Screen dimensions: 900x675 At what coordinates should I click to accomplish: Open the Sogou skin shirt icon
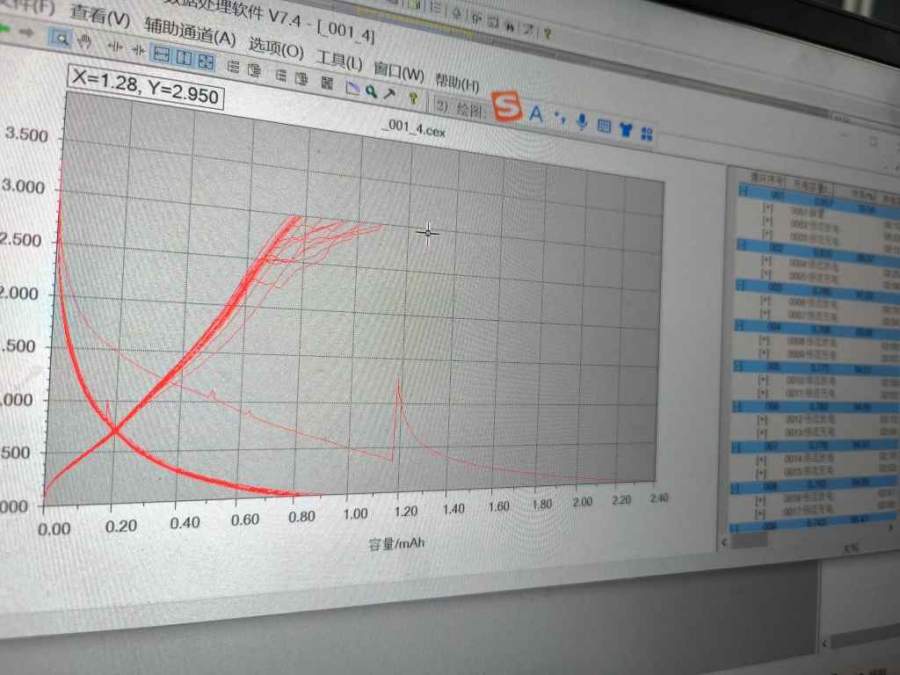click(x=626, y=129)
